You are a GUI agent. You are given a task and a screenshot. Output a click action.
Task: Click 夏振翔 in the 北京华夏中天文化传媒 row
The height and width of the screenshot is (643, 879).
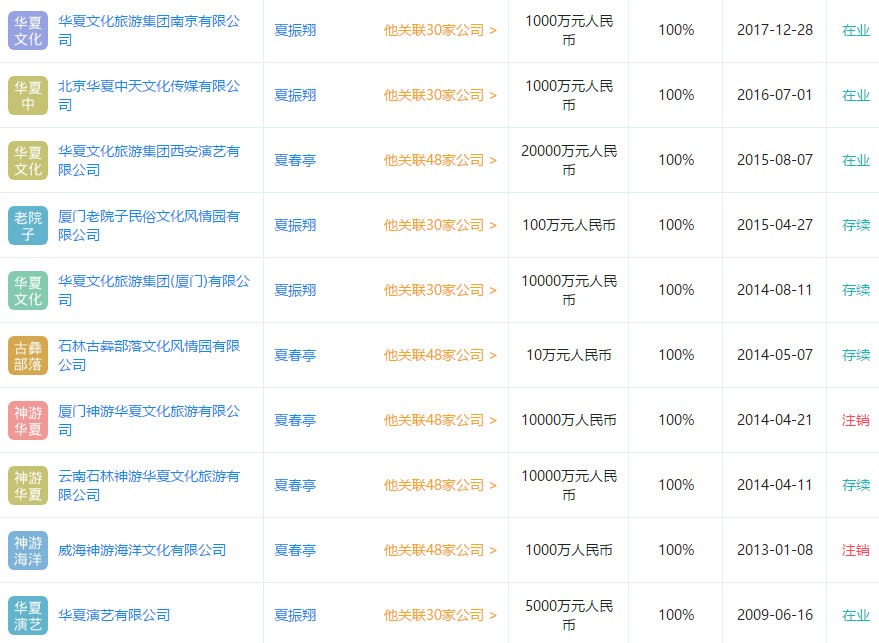[295, 95]
